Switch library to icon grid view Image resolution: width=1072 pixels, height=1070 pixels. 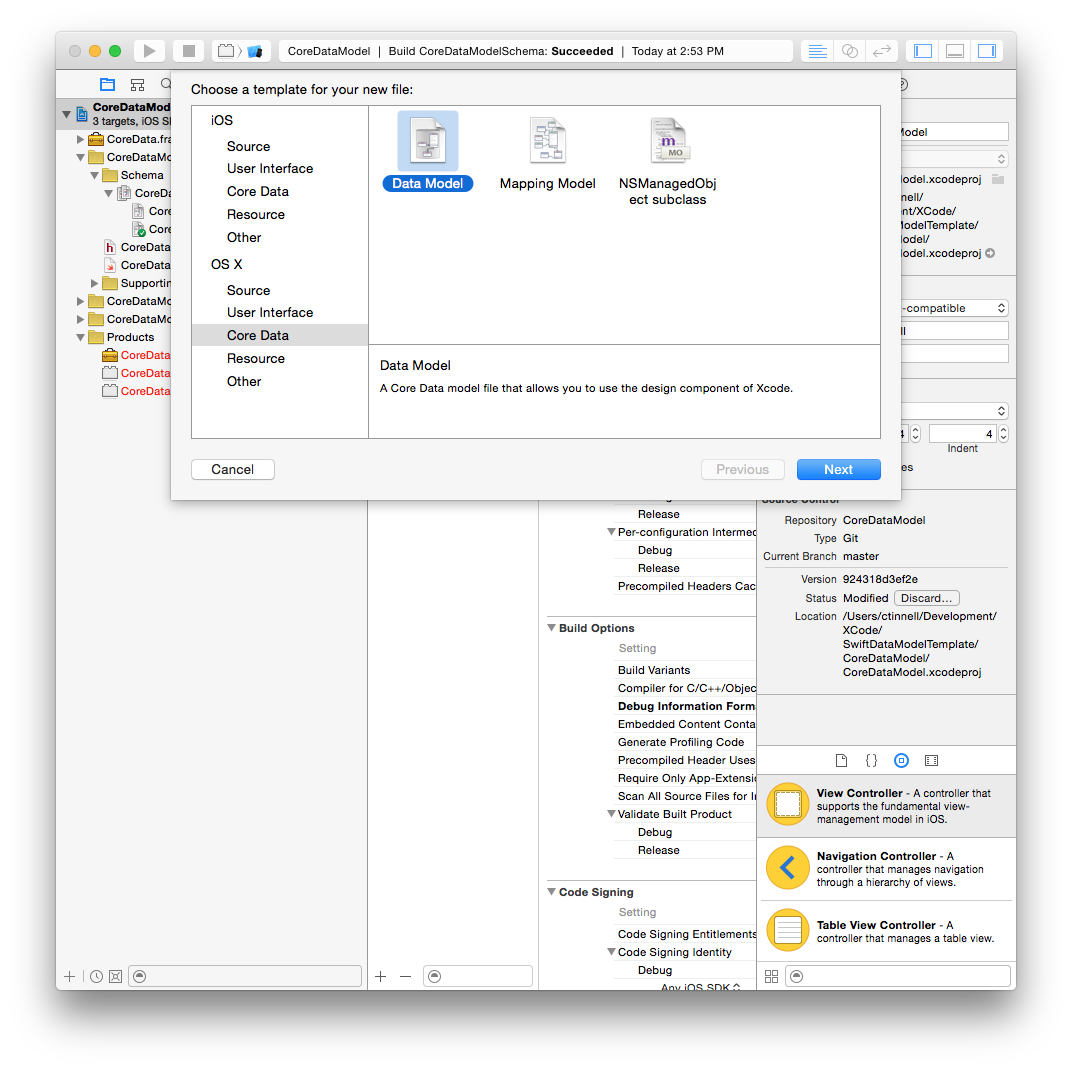pyautogui.click(x=771, y=976)
